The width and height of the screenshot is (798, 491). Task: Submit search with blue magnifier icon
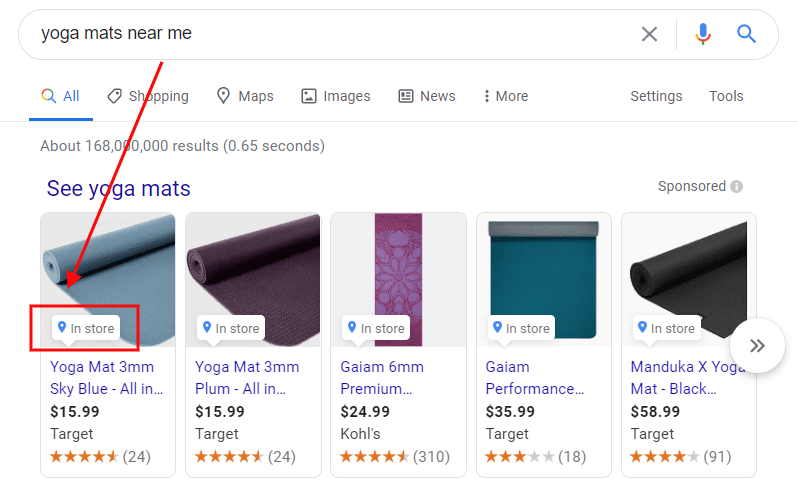pos(746,34)
